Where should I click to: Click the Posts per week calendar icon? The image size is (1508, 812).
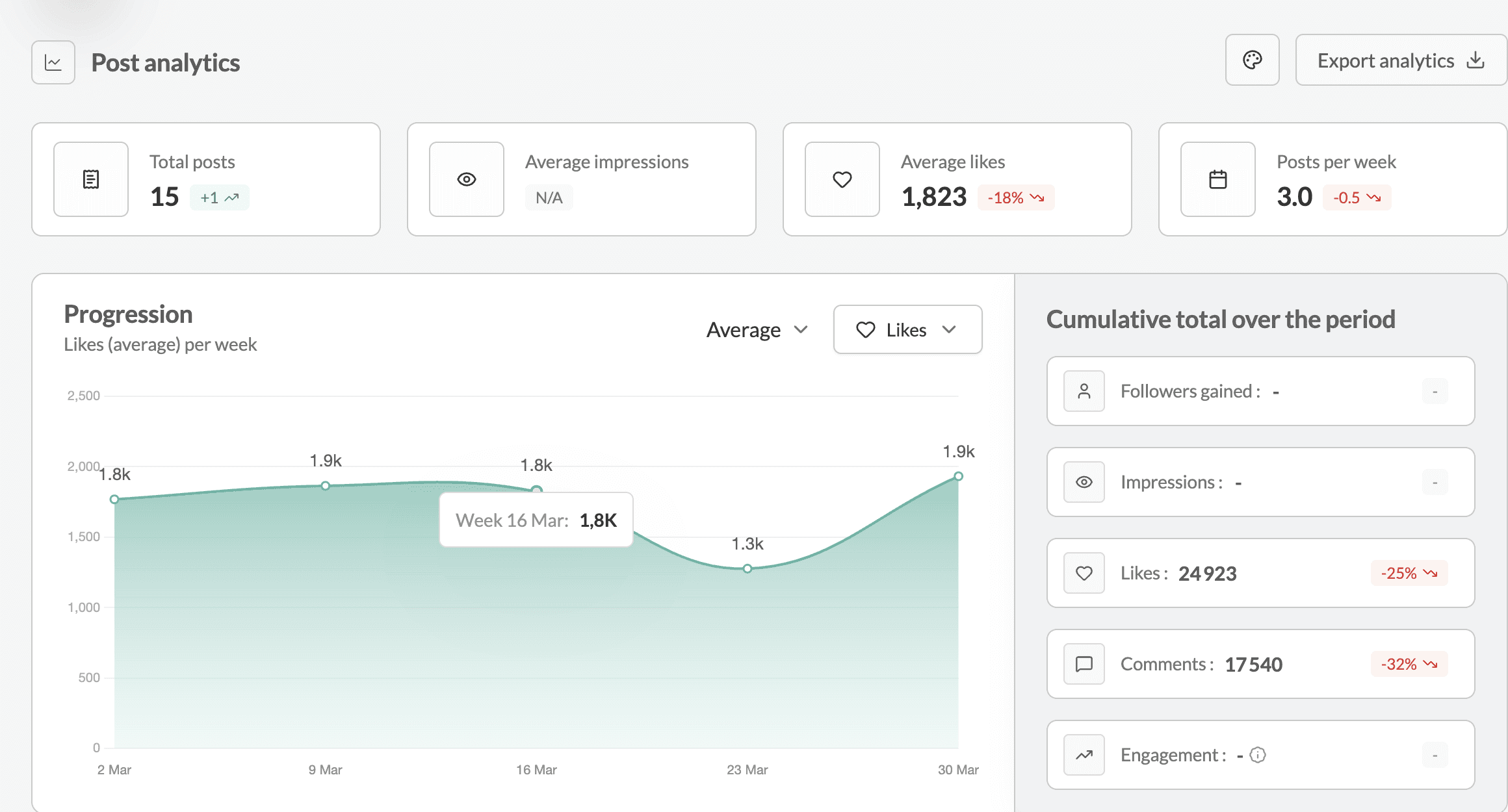pos(1218,179)
